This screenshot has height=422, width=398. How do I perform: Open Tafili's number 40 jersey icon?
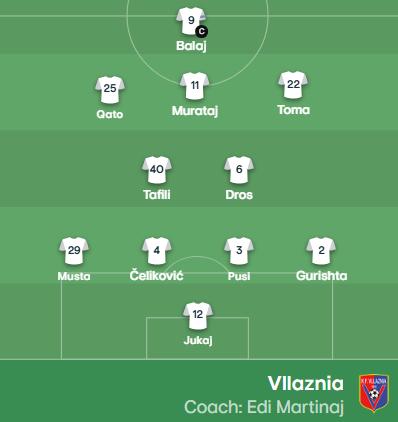pos(157,170)
